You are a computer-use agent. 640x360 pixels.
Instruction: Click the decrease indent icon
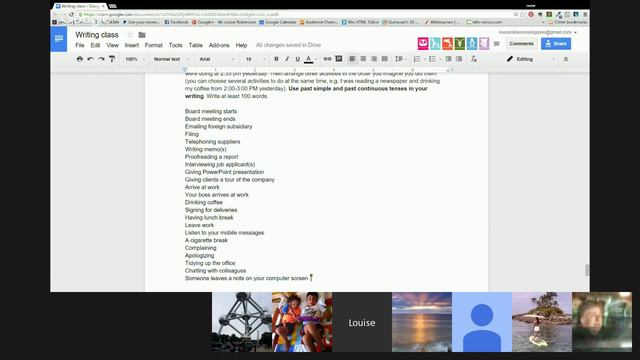448,59
